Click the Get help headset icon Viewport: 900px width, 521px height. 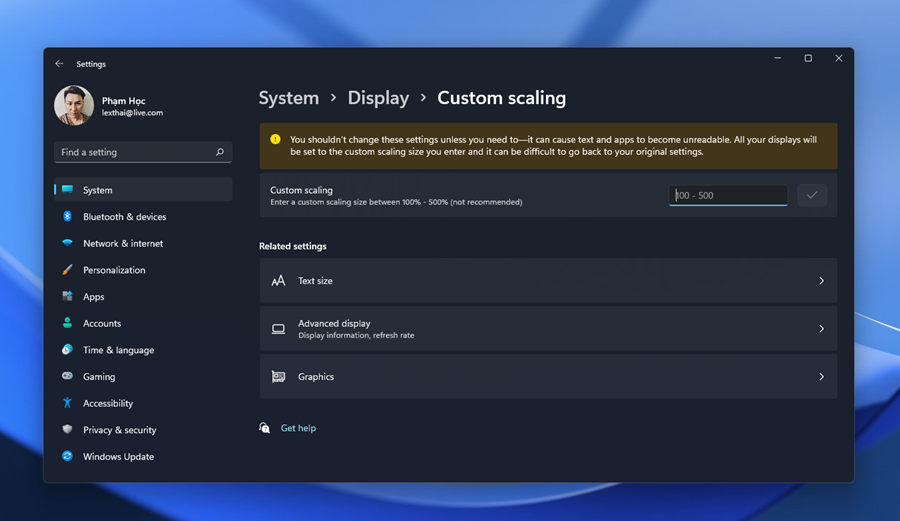pyautogui.click(x=265, y=428)
